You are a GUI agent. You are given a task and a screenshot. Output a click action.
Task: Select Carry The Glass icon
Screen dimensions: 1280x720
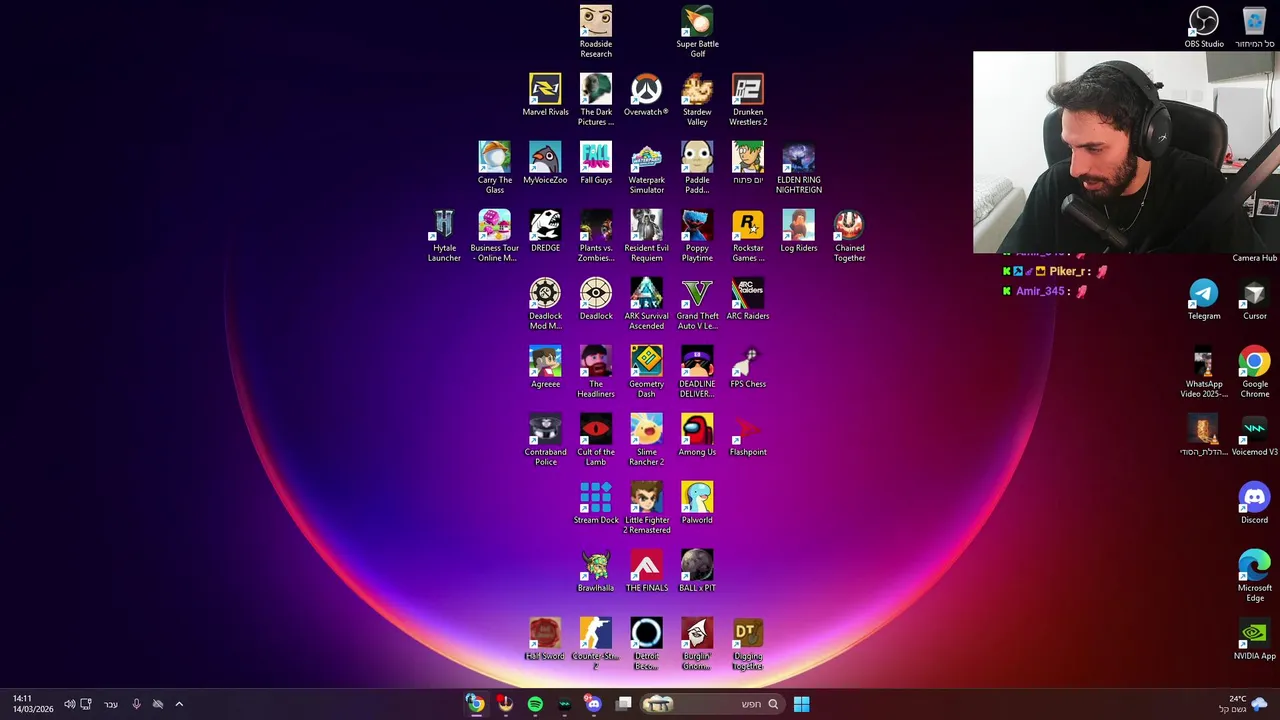tap(495, 167)
